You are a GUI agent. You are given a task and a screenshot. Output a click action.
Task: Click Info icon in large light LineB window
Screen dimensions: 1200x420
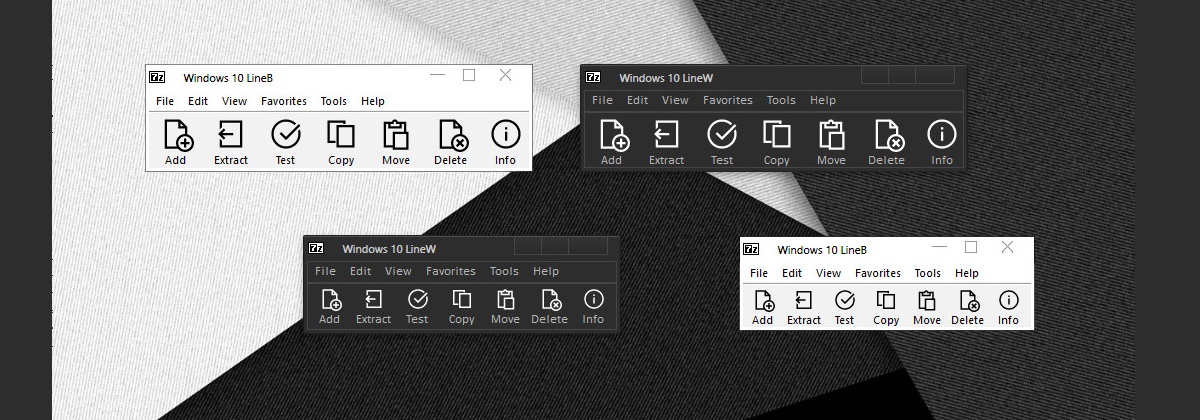(506, 134)
